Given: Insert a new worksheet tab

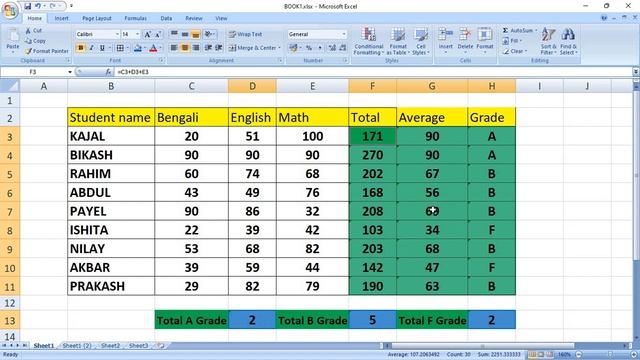Looking at the screenshot, I should pyautogui.click(x=160, y=346).
